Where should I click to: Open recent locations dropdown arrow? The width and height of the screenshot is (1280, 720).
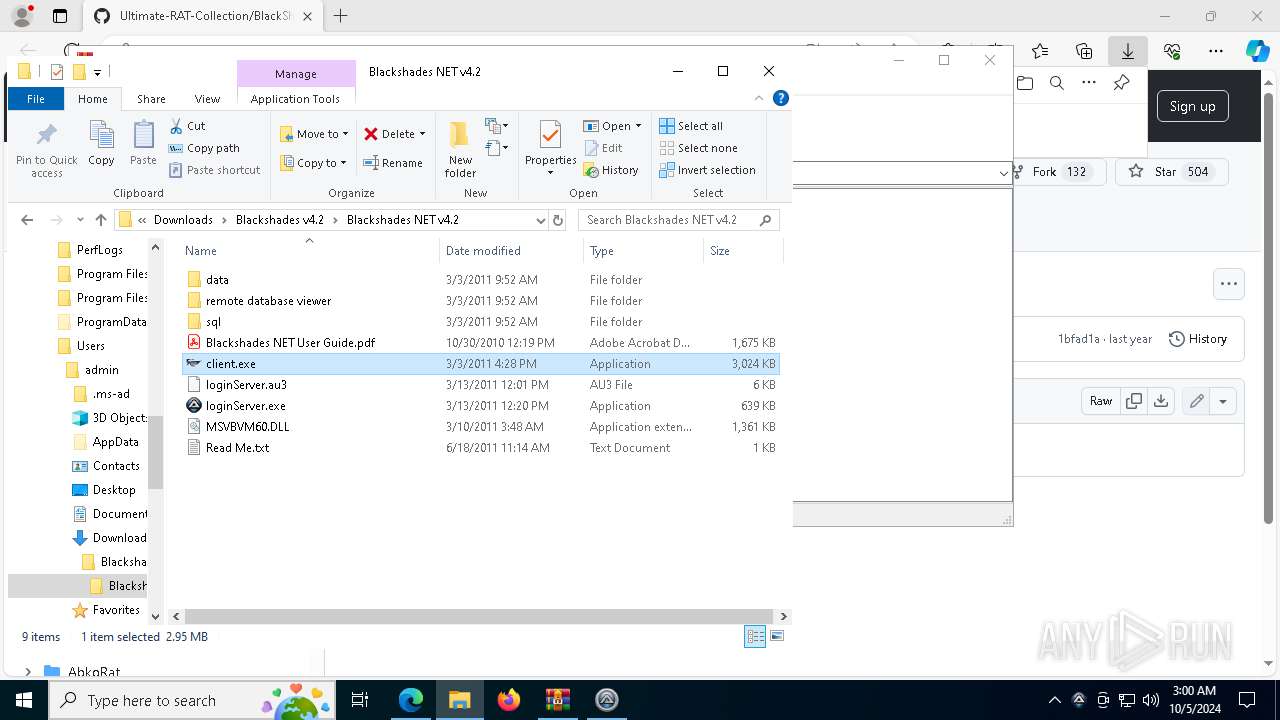(x=81, y=220)
